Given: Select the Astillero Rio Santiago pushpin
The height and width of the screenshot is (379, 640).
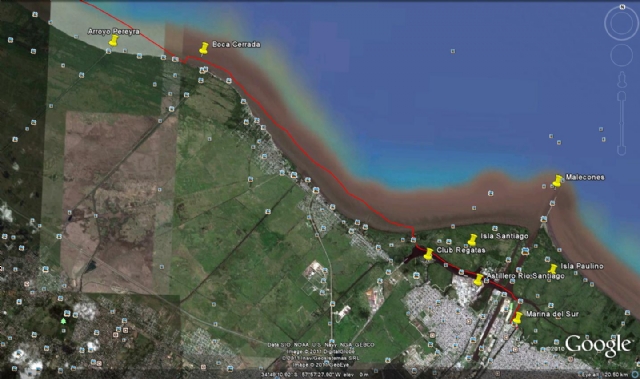Looking at the screenshot, I should 478,280.
